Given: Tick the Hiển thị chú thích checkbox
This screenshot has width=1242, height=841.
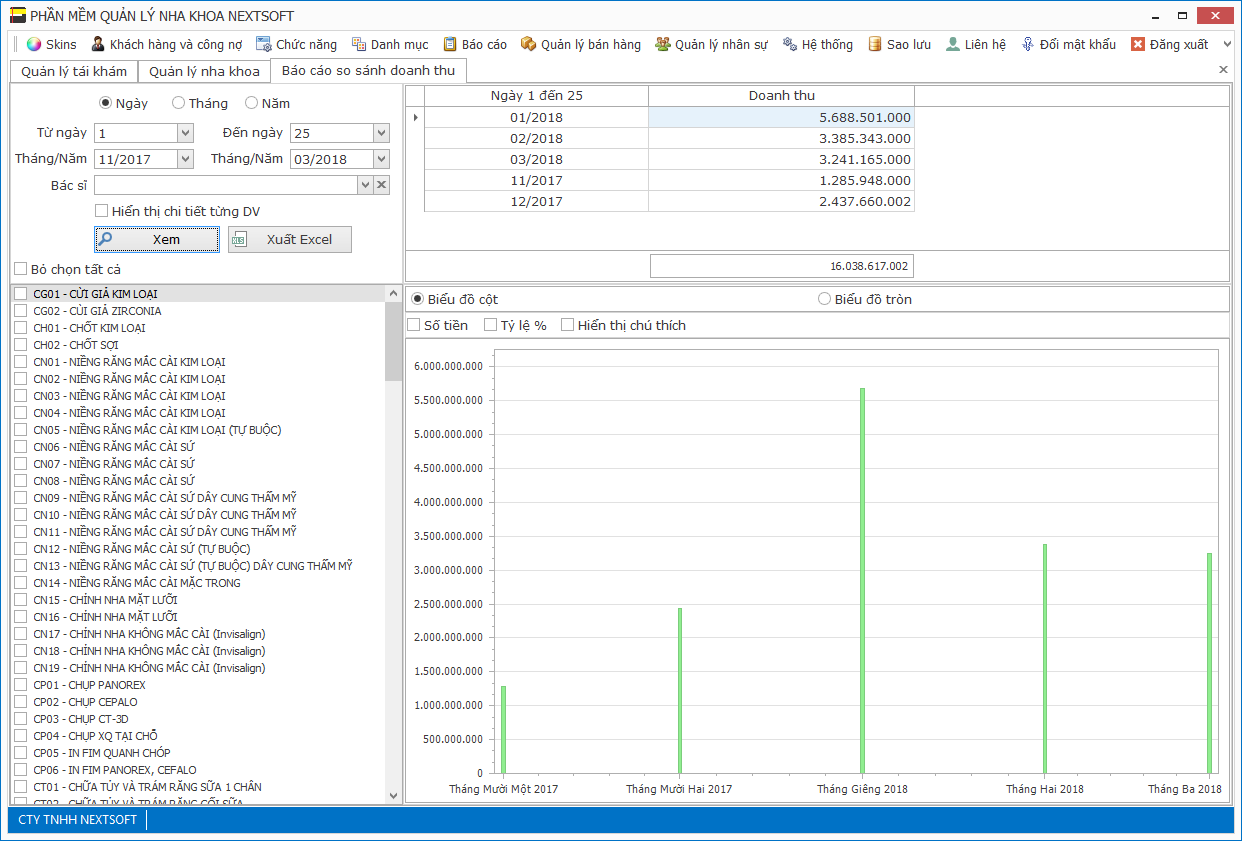Looking at the screenshot, I should pyautogui.click(x=568, y=325).
